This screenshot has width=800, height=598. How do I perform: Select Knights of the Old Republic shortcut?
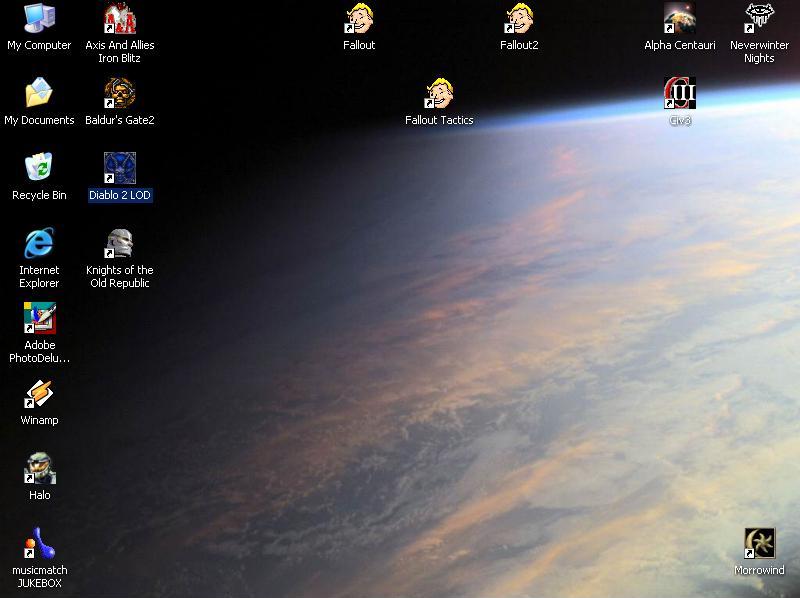click(120, 244)
